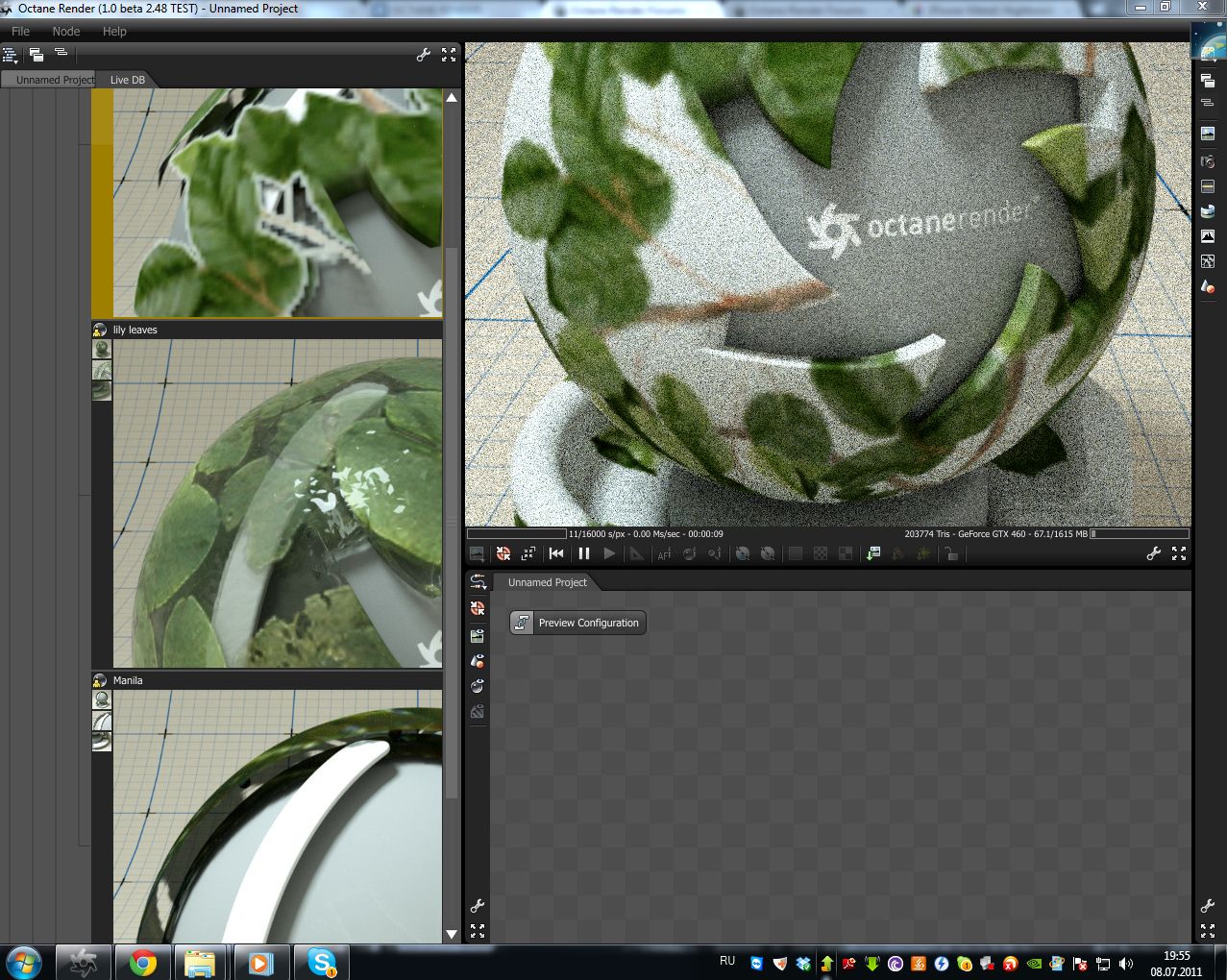This screenshot has width=1227, height=980.
Task: Click the save with green arrow icon
Action: pos(872,553)
